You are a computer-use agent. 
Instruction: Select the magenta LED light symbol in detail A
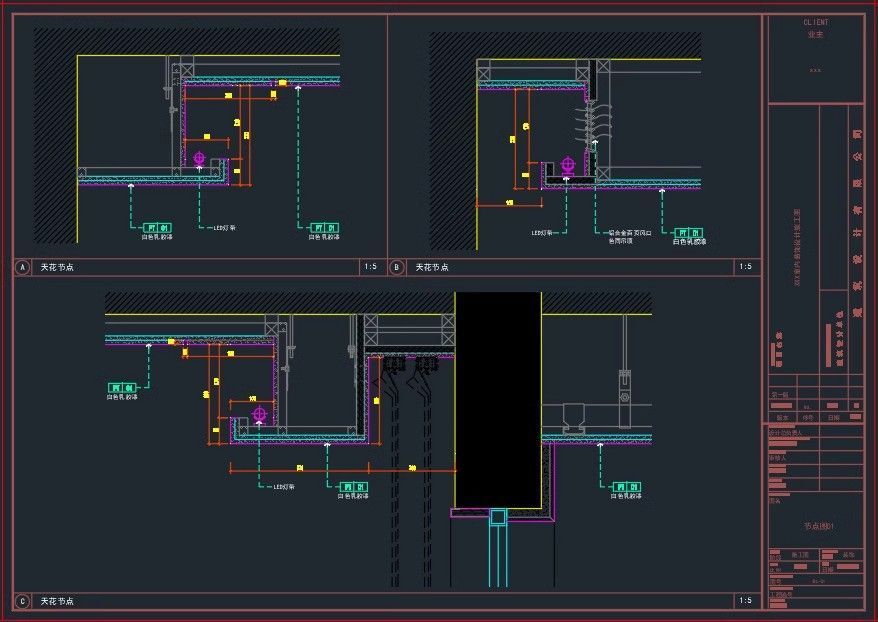200,158
